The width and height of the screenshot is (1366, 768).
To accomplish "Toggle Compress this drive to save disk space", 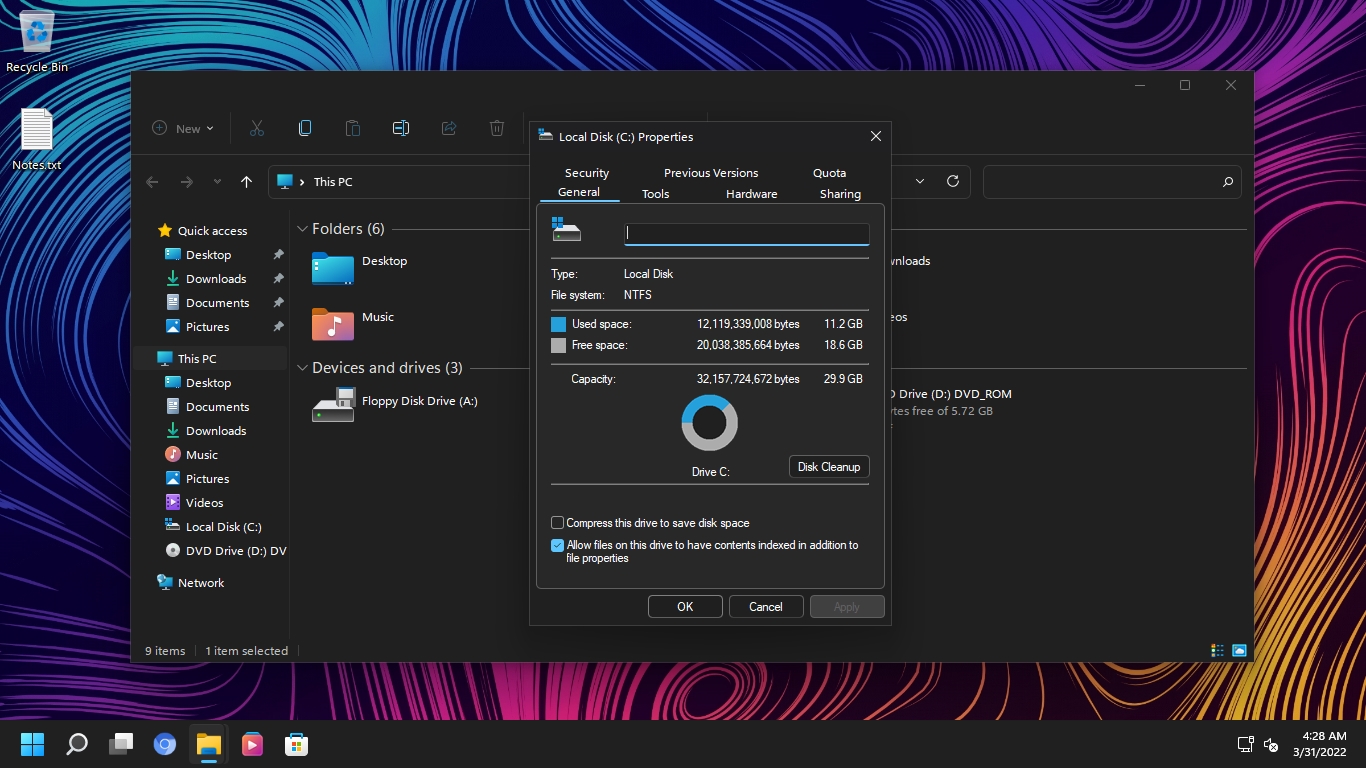I will pyautogui.click(x=557, y=522).
